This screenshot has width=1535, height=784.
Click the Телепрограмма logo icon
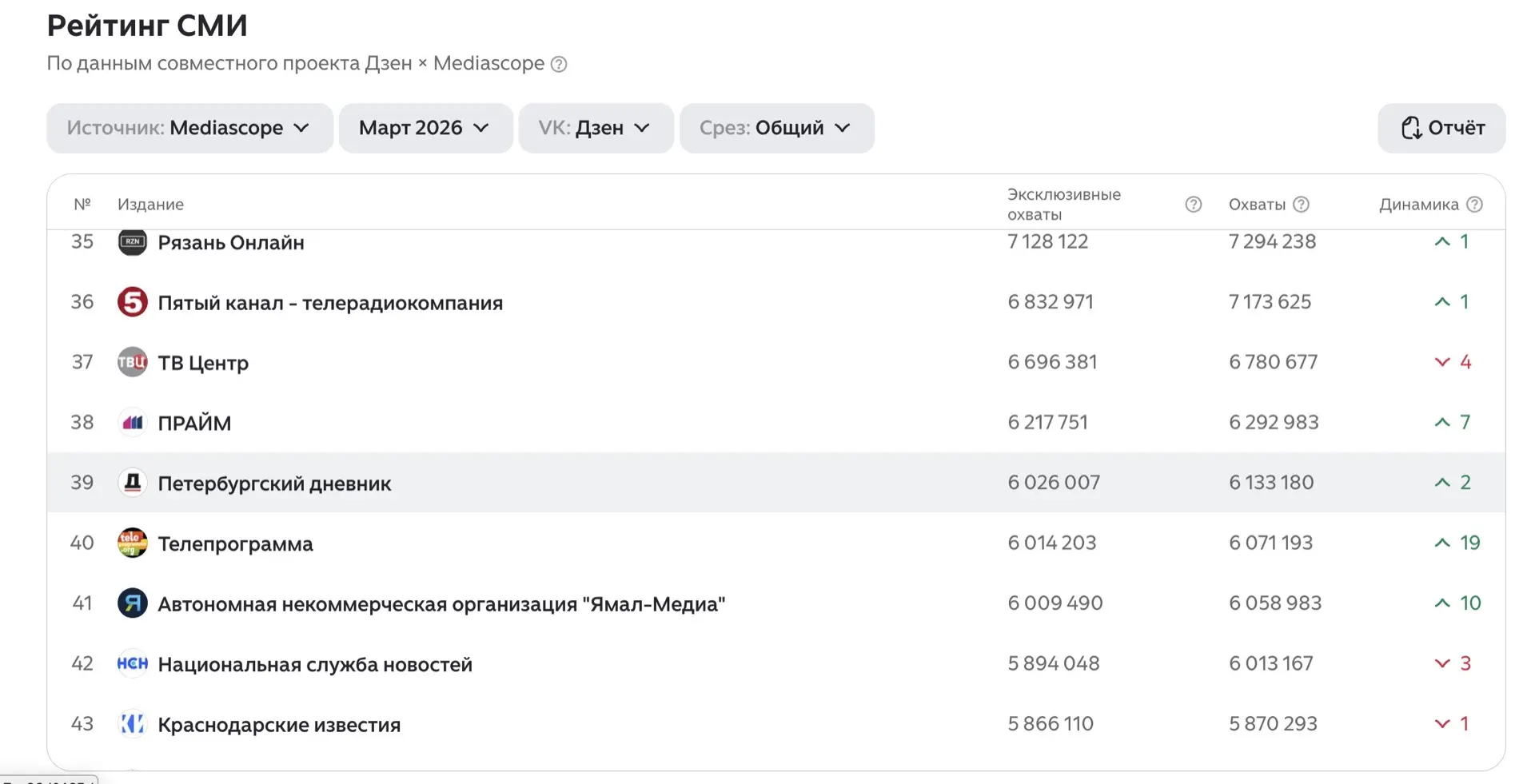[132, 543]
